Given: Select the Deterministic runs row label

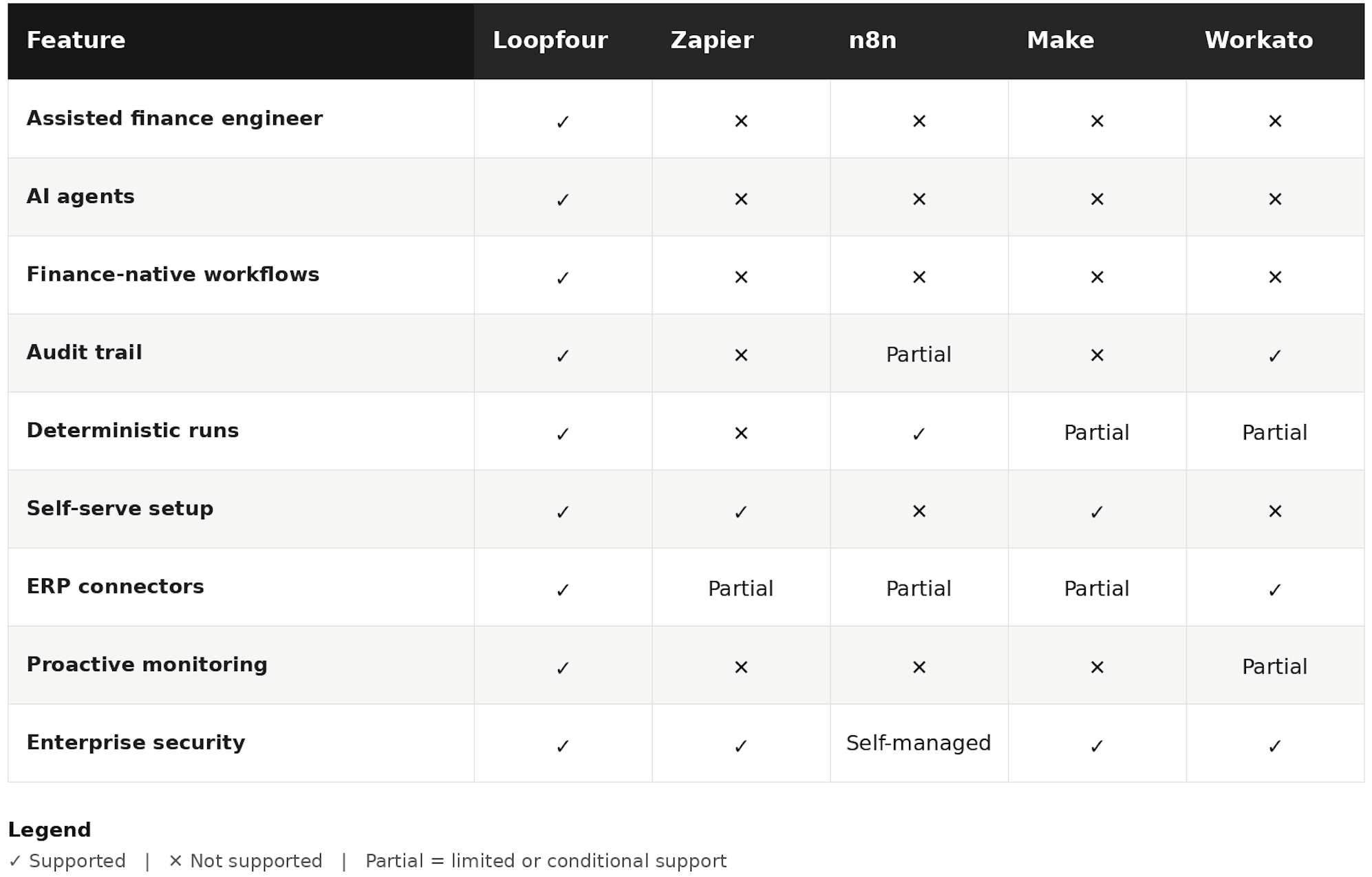Looking at the screenshot, I should tap(133, 430).
